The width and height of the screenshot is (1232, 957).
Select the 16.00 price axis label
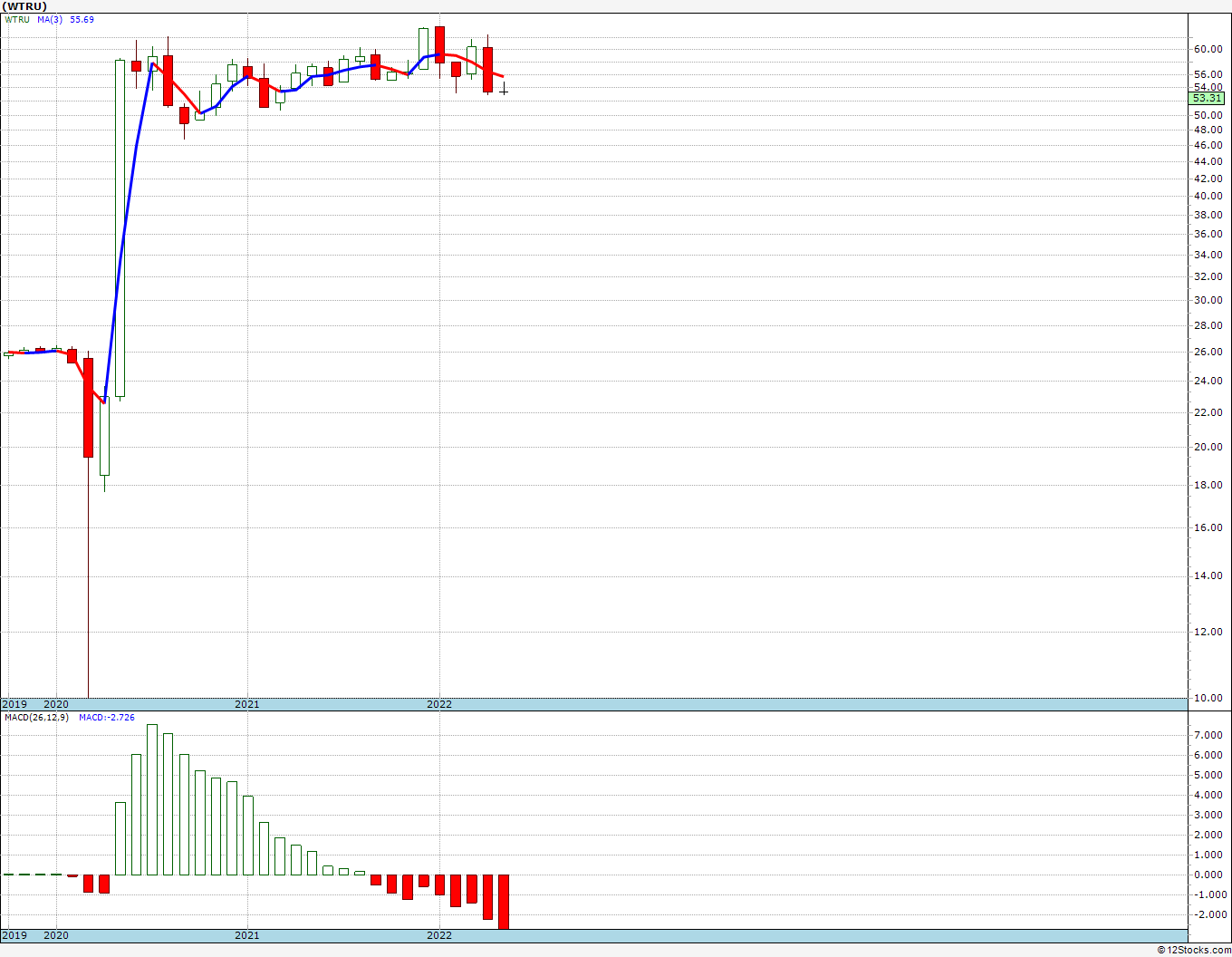[x=1208, y=528]
